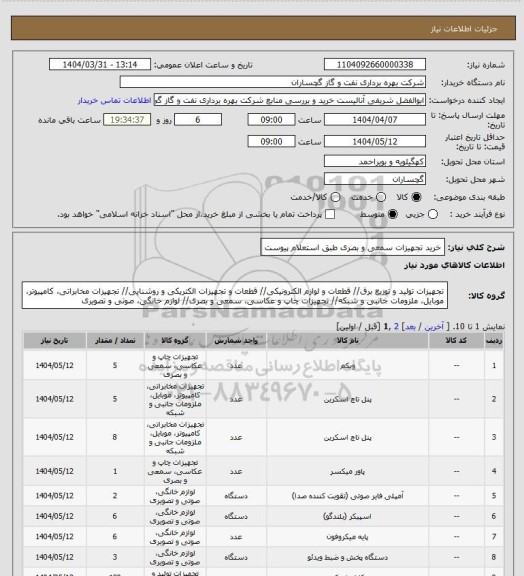Click the نام کالا column header
Image resolution: width=524 pixels, height=576 pixels.
[347, 341]
